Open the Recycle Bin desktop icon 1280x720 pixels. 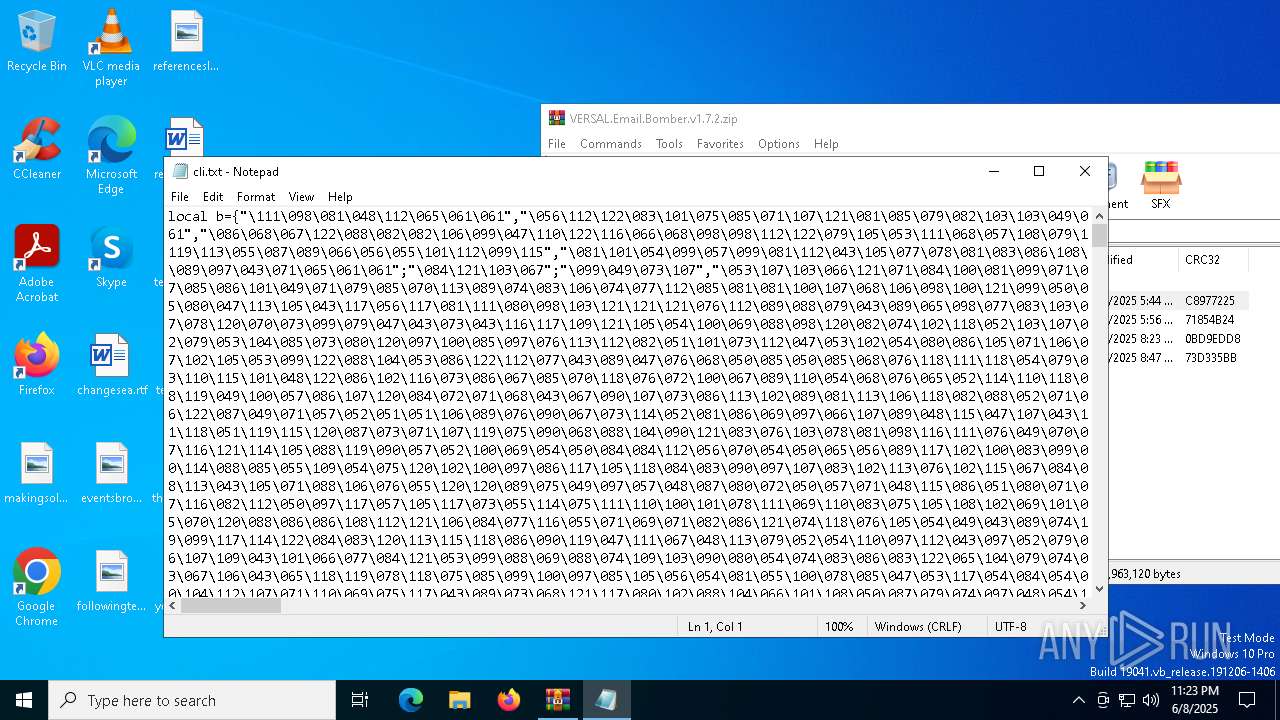click(x=37, y=42)
